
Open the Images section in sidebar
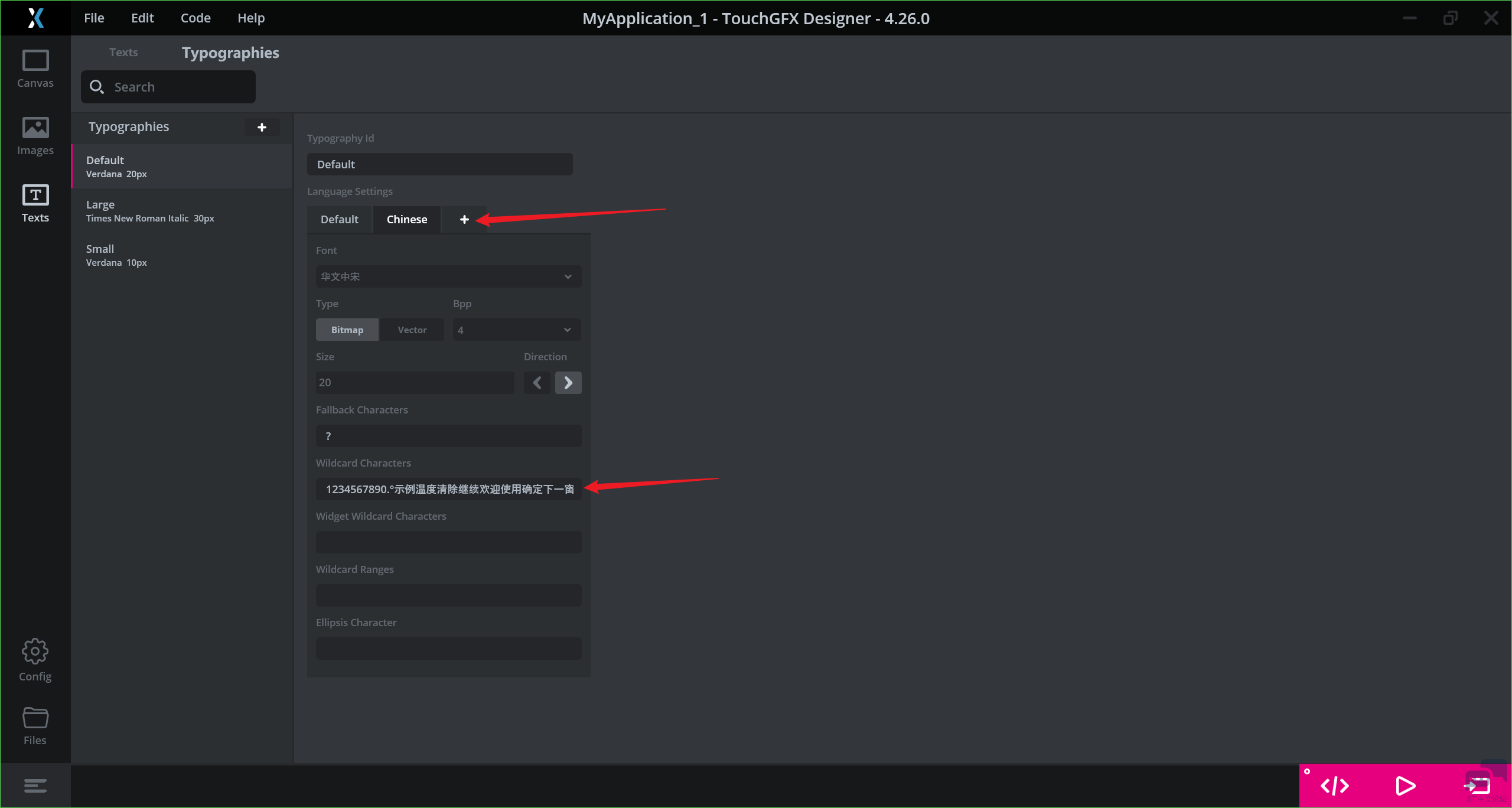35,136
